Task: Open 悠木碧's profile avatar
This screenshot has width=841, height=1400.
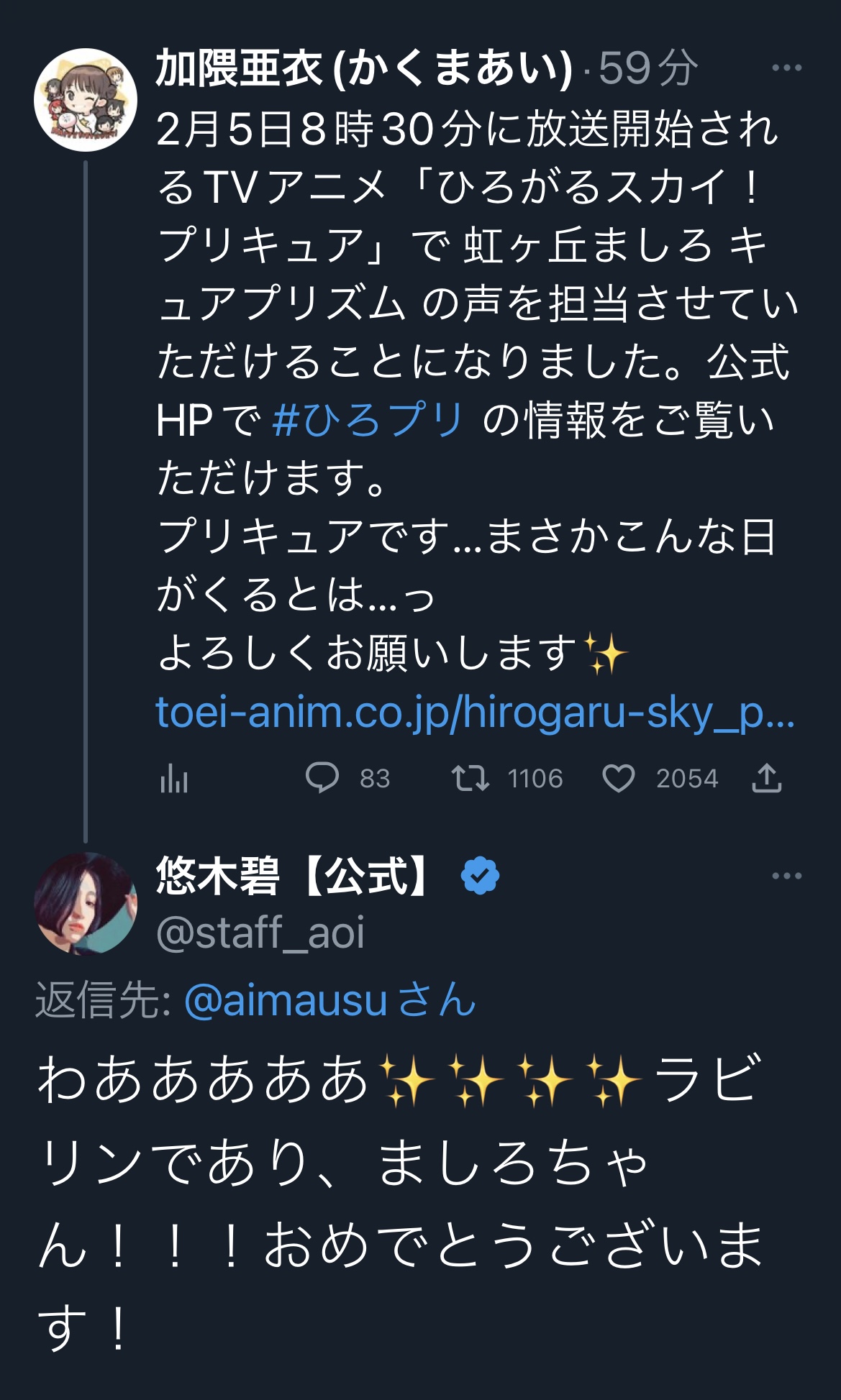Action: 86,903
